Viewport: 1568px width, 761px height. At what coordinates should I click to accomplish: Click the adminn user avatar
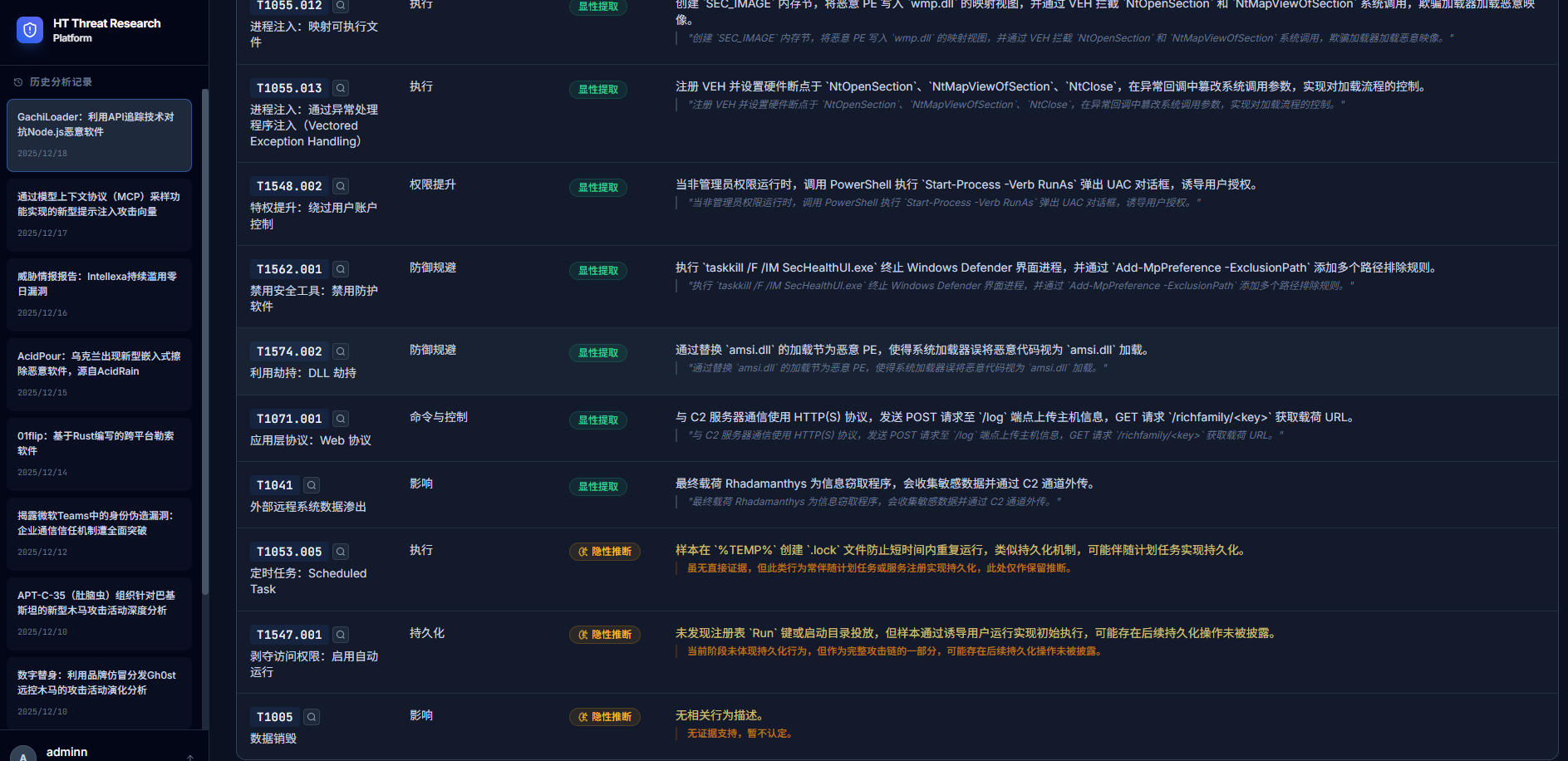23,754
